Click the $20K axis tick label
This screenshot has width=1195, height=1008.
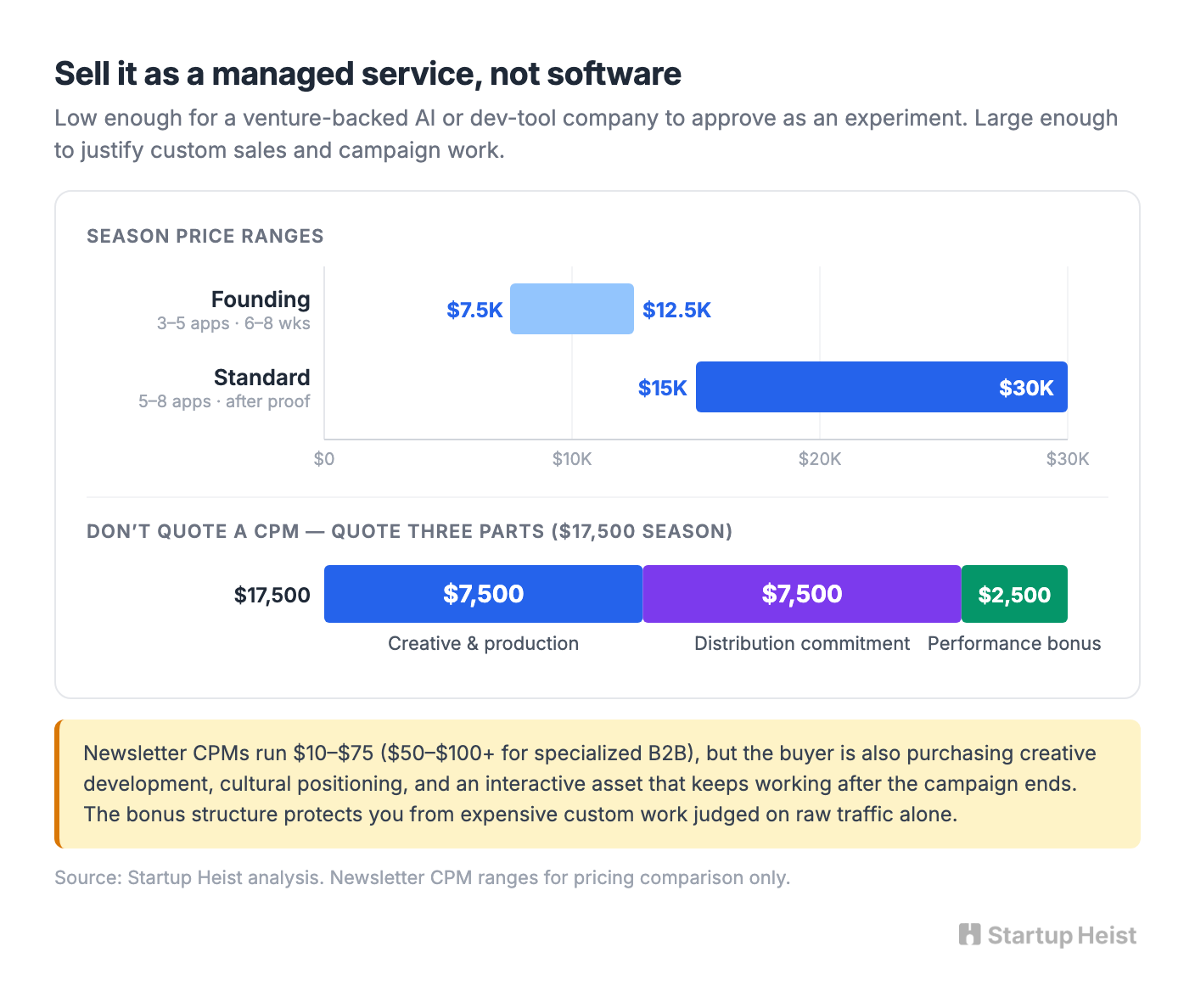820,459
